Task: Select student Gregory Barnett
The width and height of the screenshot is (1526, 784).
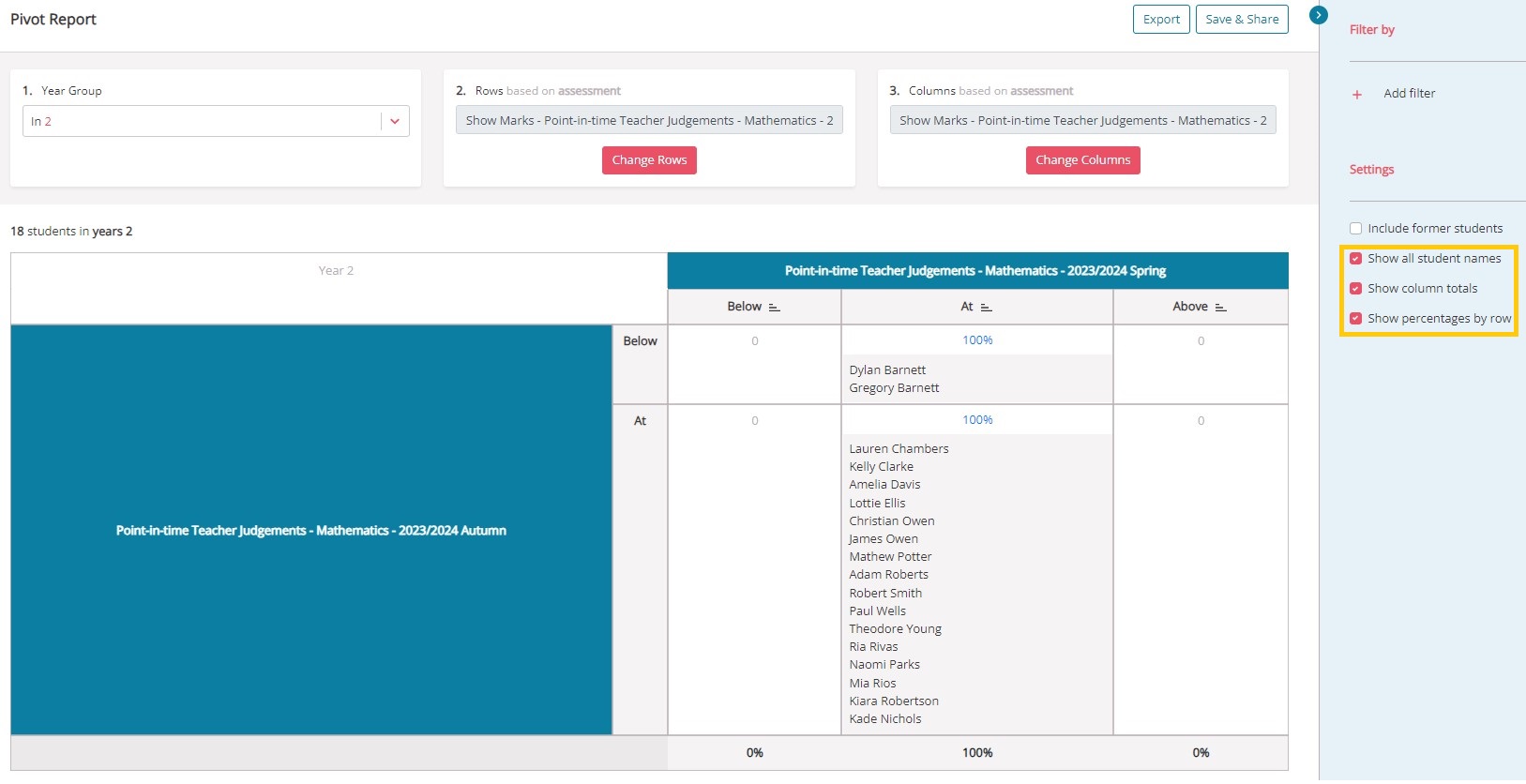Action: click(894, 388)
